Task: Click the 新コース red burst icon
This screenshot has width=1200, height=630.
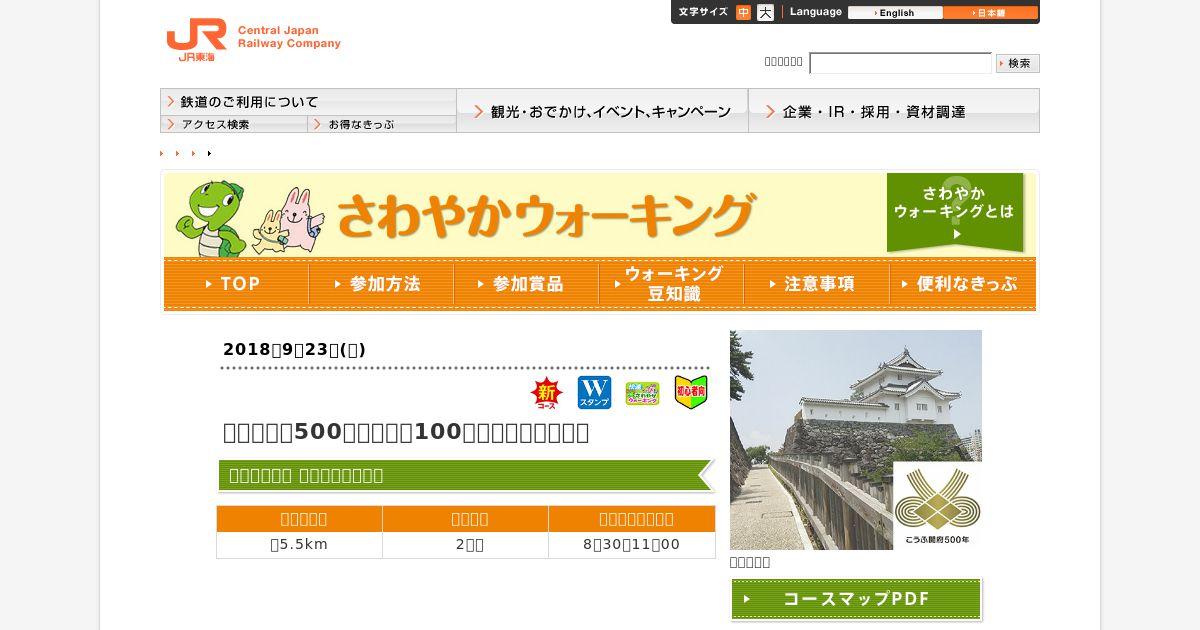Action: [x=547, y=393]
